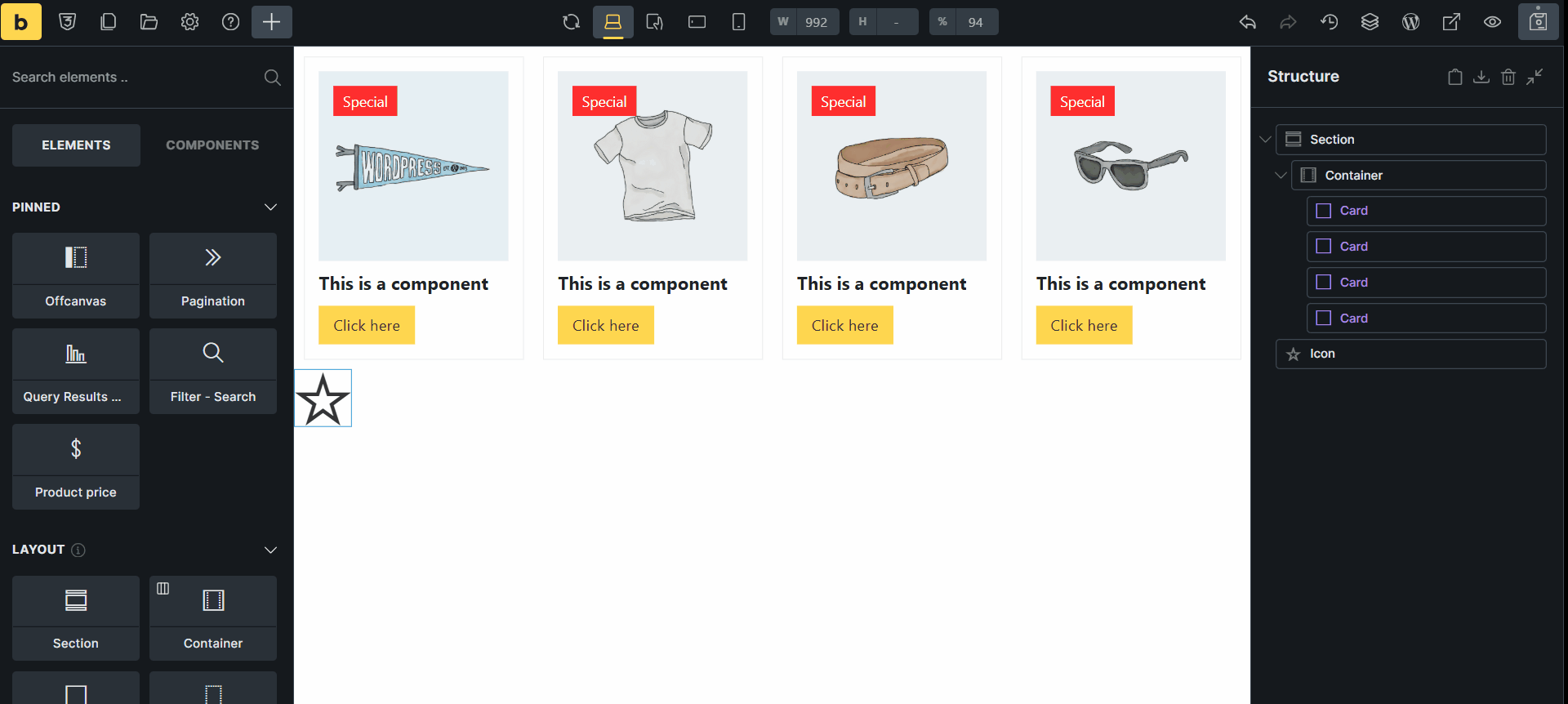1568x704 pixels.
Task: Open view on frontend external link icon
Action: tap(1451, 22)
